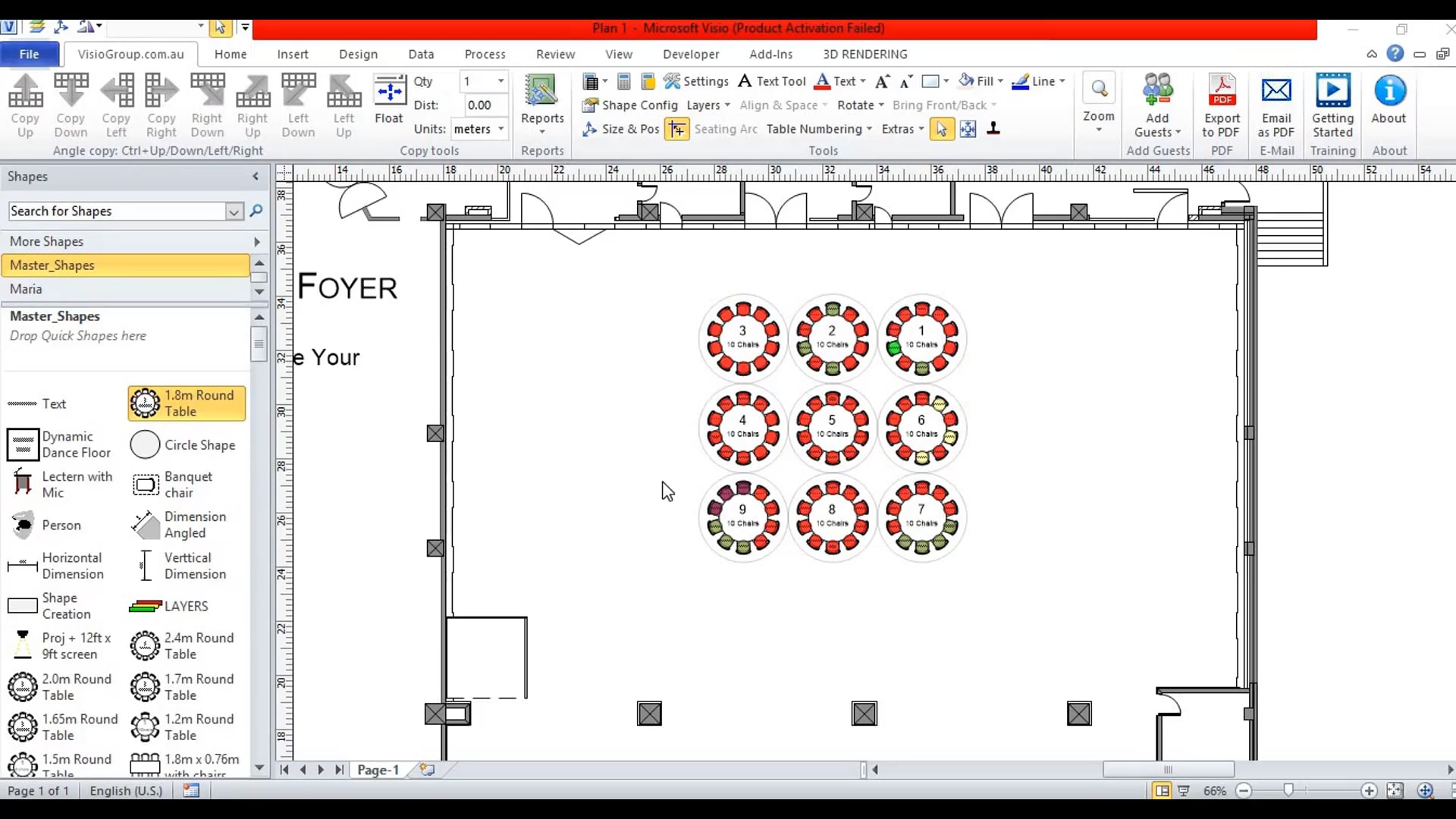Open the Shape Config tool

(x=630, y=105)
